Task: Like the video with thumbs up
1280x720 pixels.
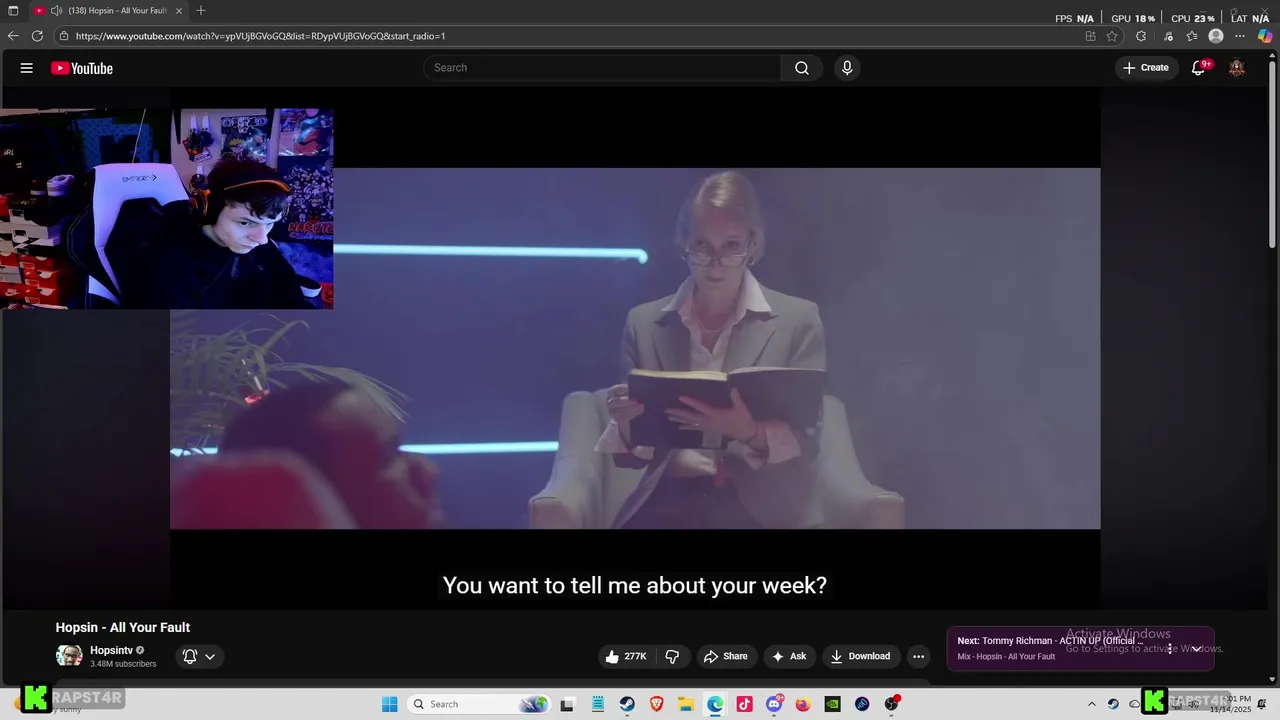Action: tap(626, 656)
